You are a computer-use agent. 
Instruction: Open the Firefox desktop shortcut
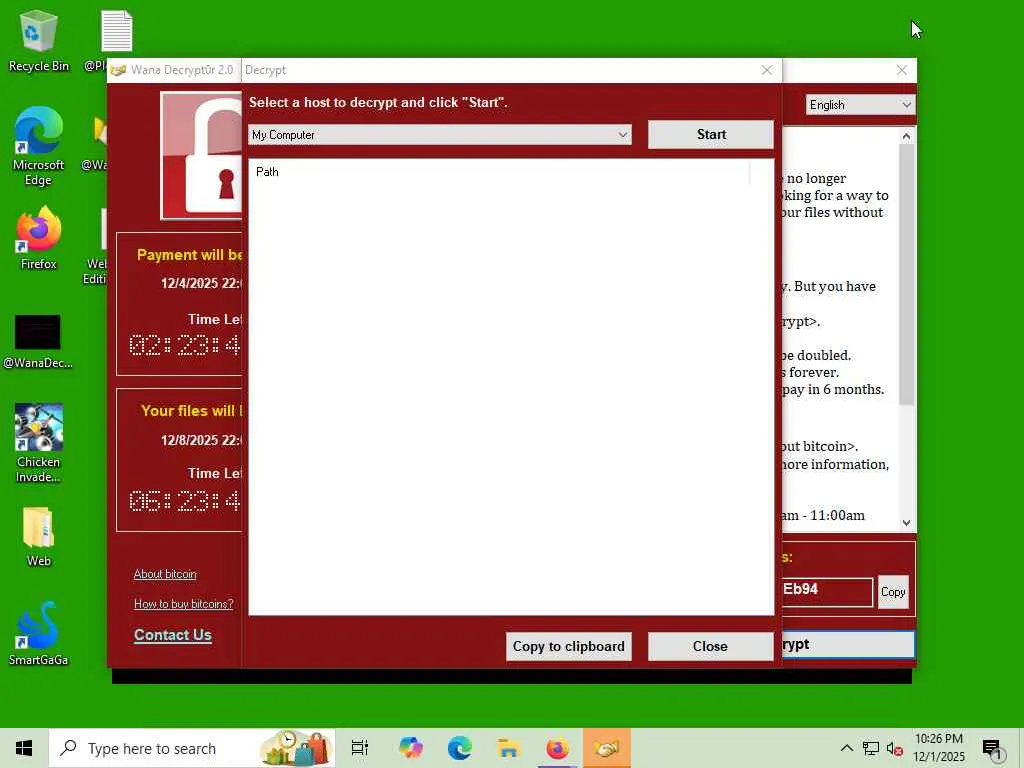tap(38, 238)
